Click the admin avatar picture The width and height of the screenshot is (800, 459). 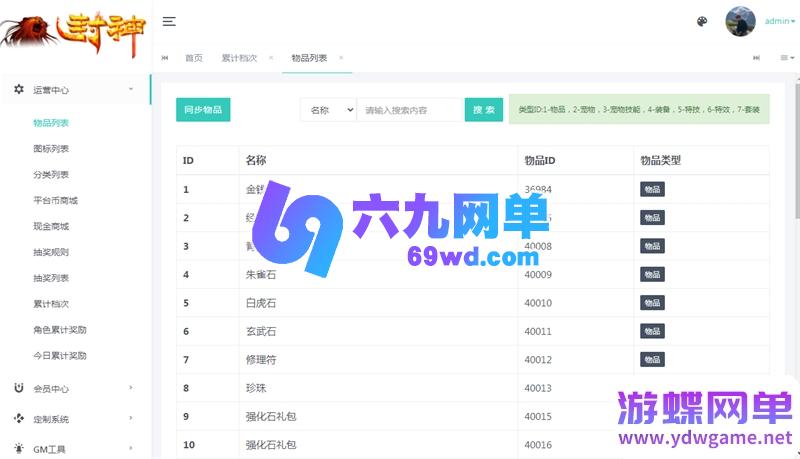tap(740, 21)
